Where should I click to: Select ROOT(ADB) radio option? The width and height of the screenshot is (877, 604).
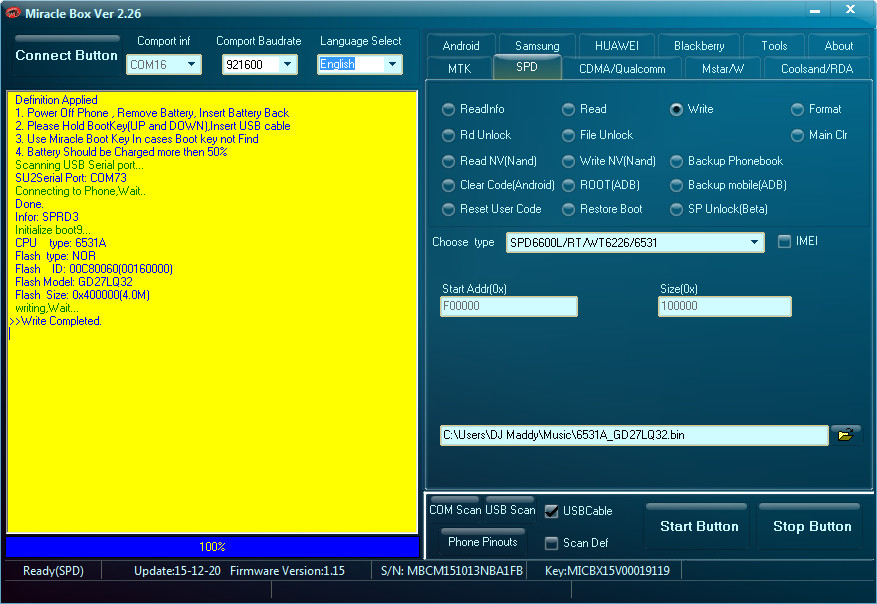point(601,185)
